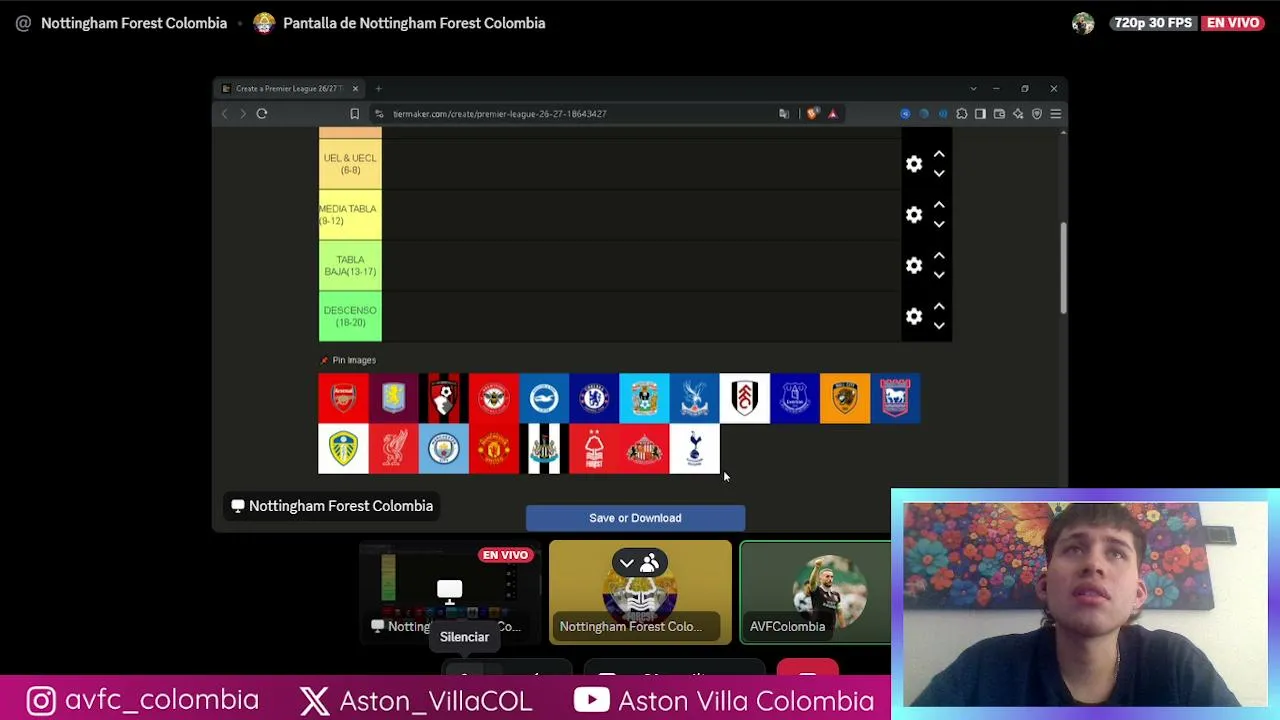The height and width of the screenshot is (720, 1280).
Task: Open the browser hamburger menu
Action: (1055, 114)
